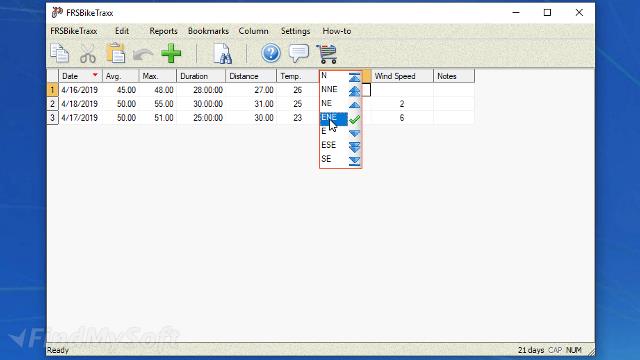640x360 pixels.
Task: Minimize the FRSBikeTraxx window
Action: coord(516,13)
